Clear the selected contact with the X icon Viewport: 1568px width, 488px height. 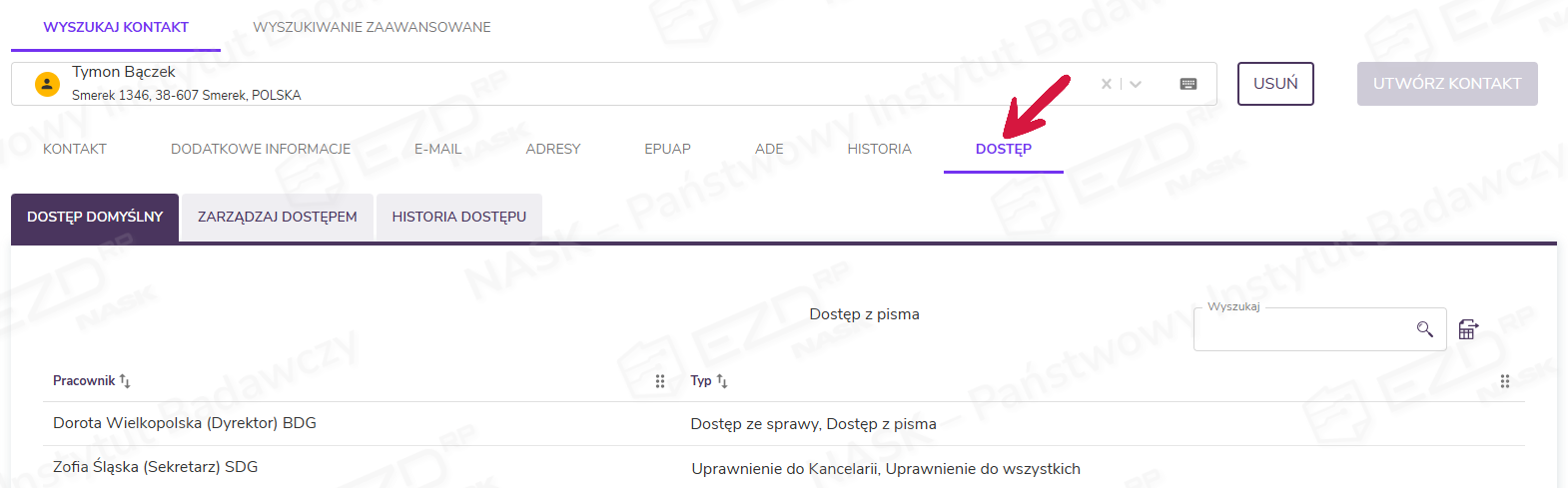1106,84
